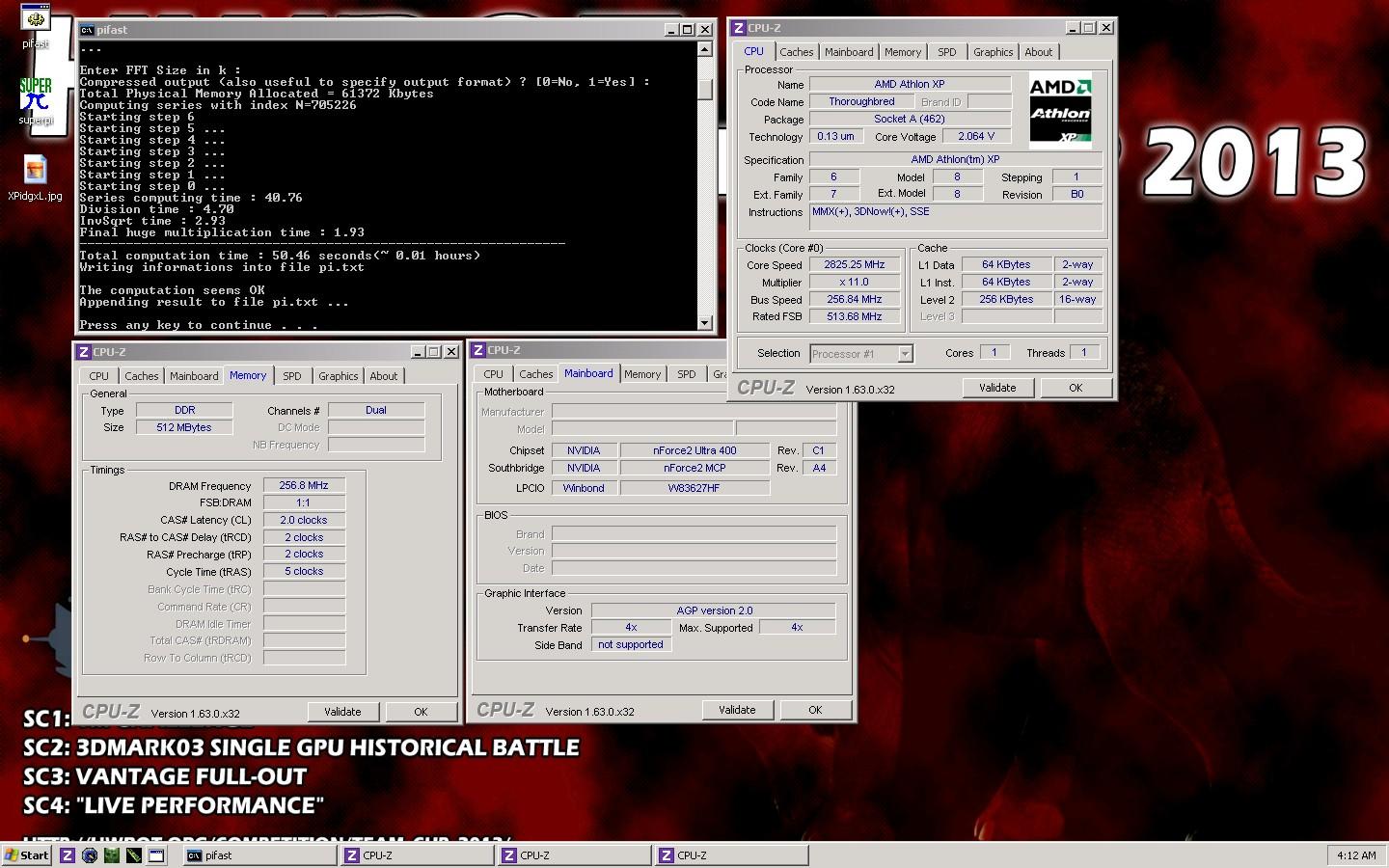This screenshot has width=1389, height=868.
Task: Click Validate in the Mainboard CPU-Z window
Action: click(737, 710)
